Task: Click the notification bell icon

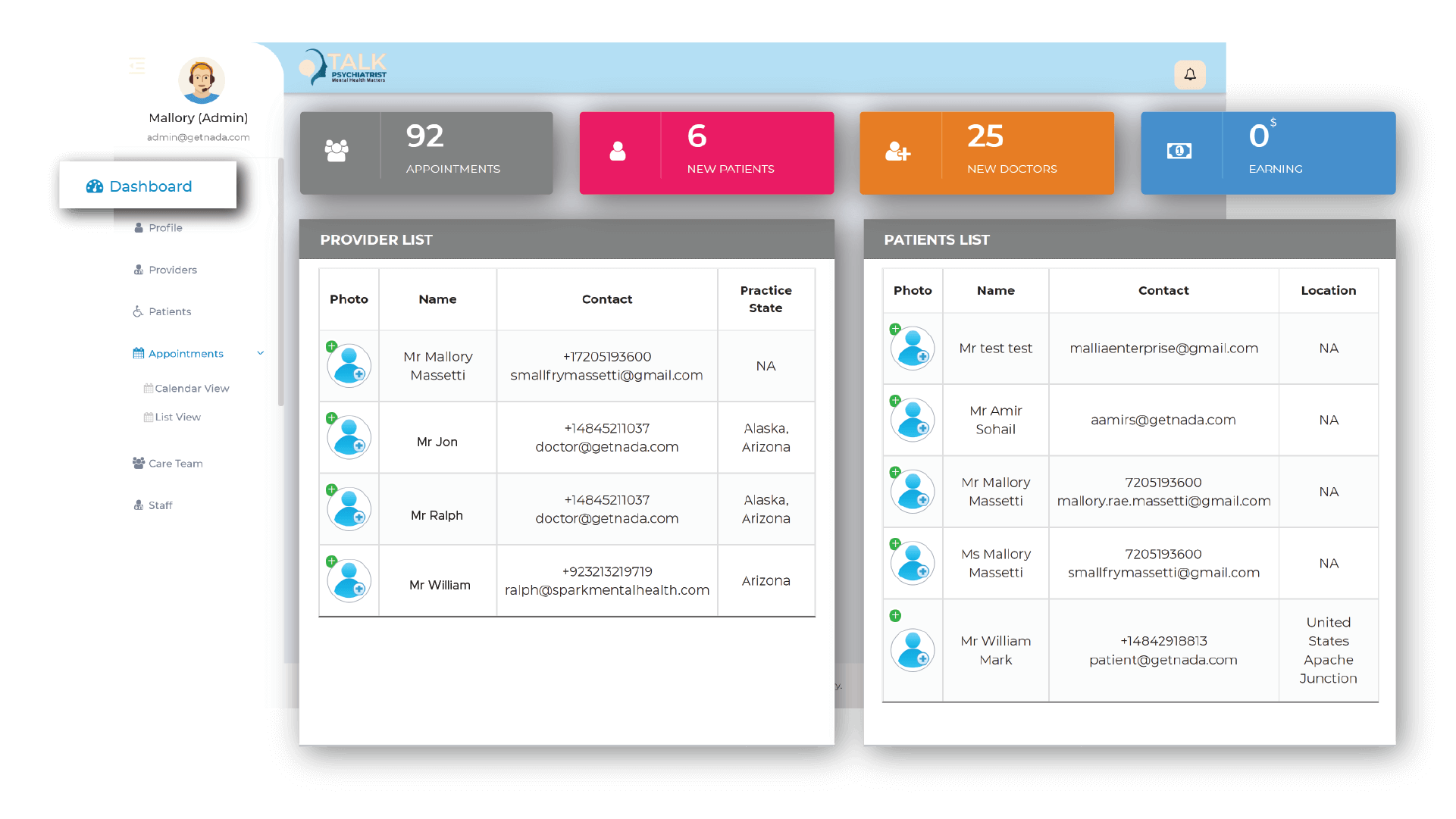Action: [1189, 74]
